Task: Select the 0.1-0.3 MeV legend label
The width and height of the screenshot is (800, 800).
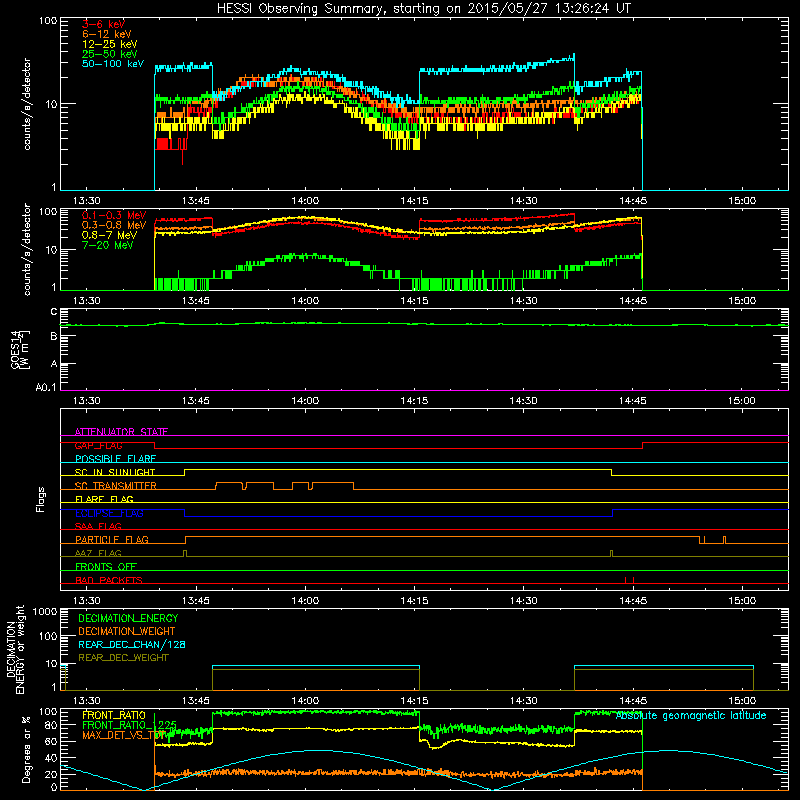Action: [x=114, y=215]
